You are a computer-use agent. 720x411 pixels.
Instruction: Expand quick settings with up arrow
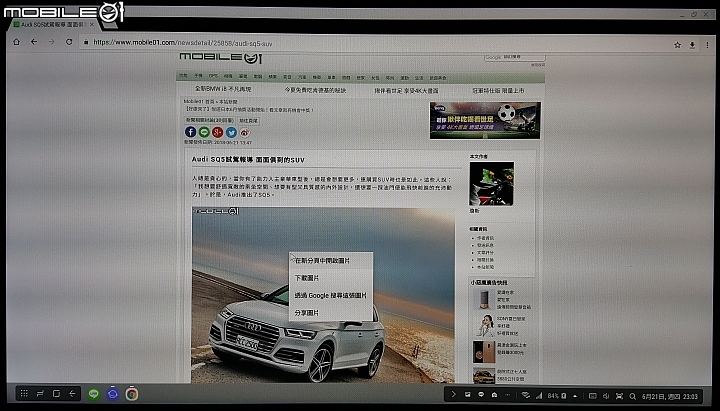pyautogui.click(x=575, y=396)
